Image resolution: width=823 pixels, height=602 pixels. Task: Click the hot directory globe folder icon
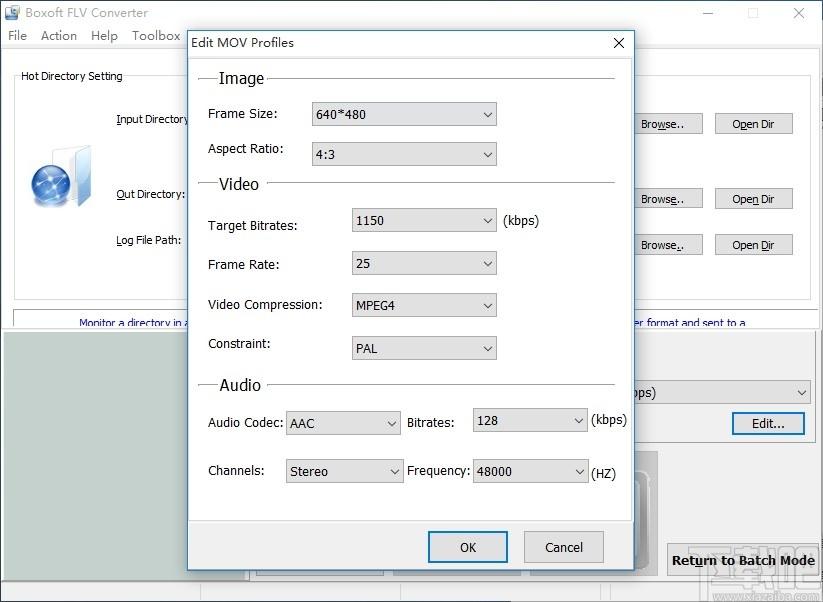[x=60, y=176]
